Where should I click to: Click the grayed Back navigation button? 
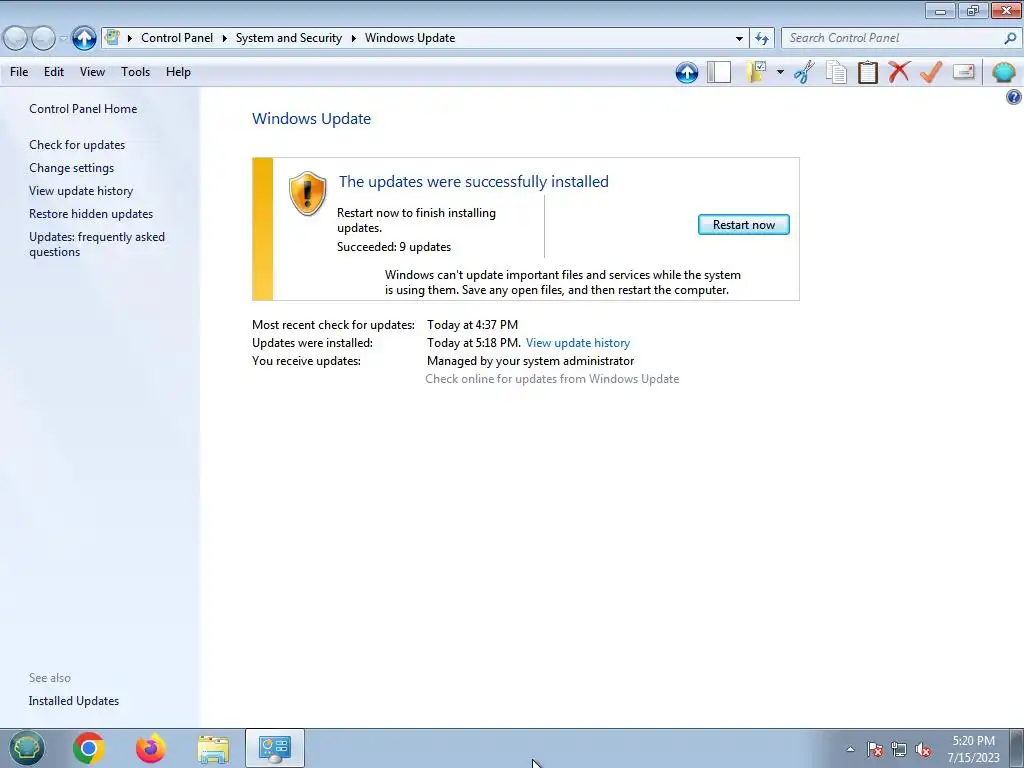pos(15,39)
